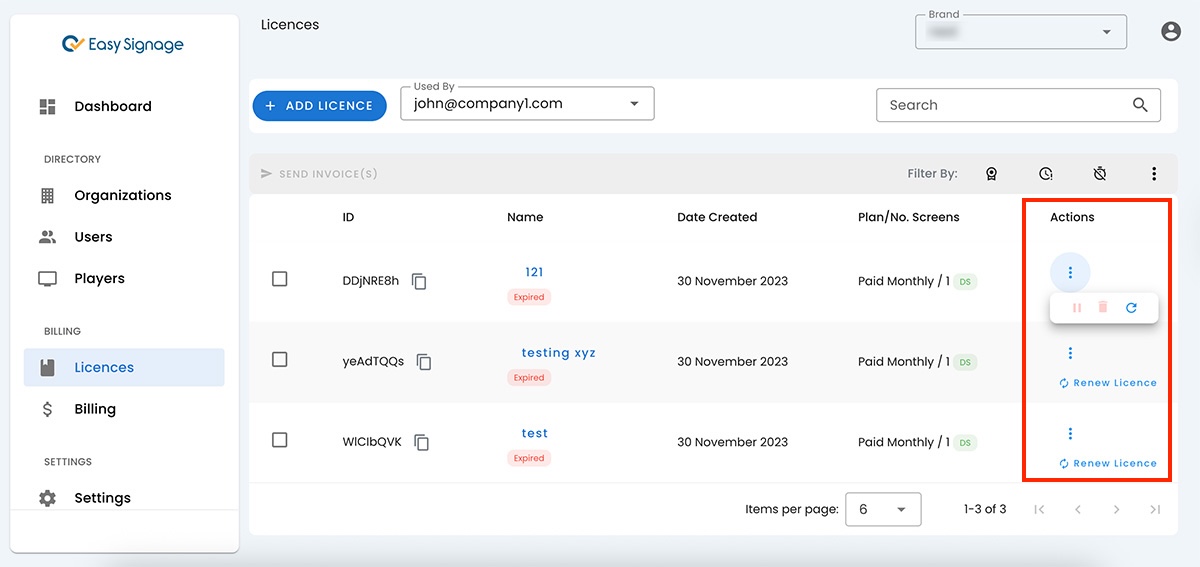This screenshot has width=1200, height=567.
Task: Click the search magnifier icon
Action: tap(1140, 105)
